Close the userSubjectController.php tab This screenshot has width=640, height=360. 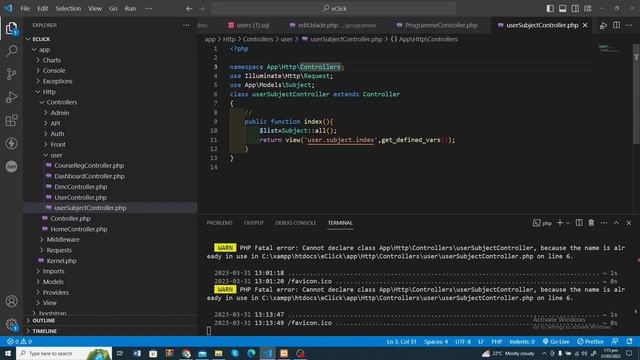(585, 25)
